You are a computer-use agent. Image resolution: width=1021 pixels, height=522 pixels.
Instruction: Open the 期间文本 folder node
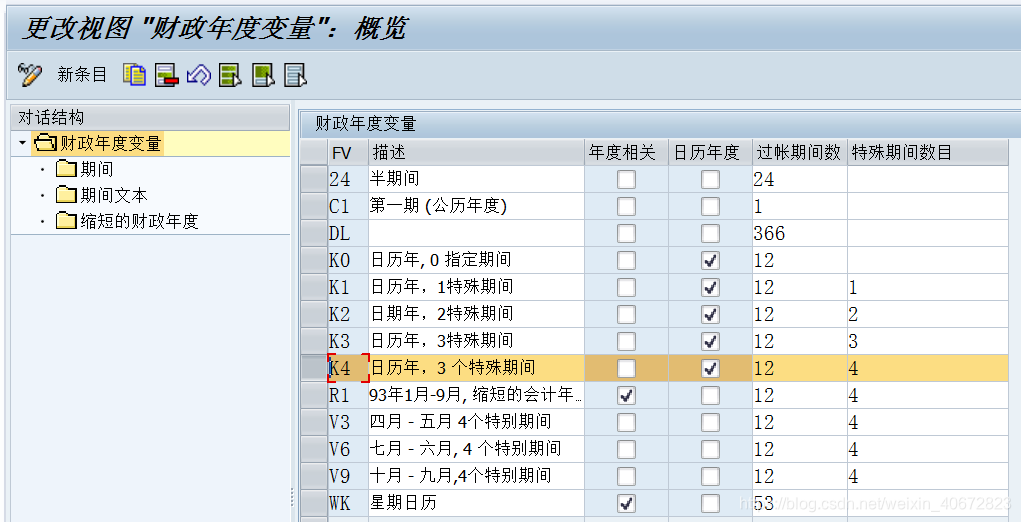click(x=114, y=195)
